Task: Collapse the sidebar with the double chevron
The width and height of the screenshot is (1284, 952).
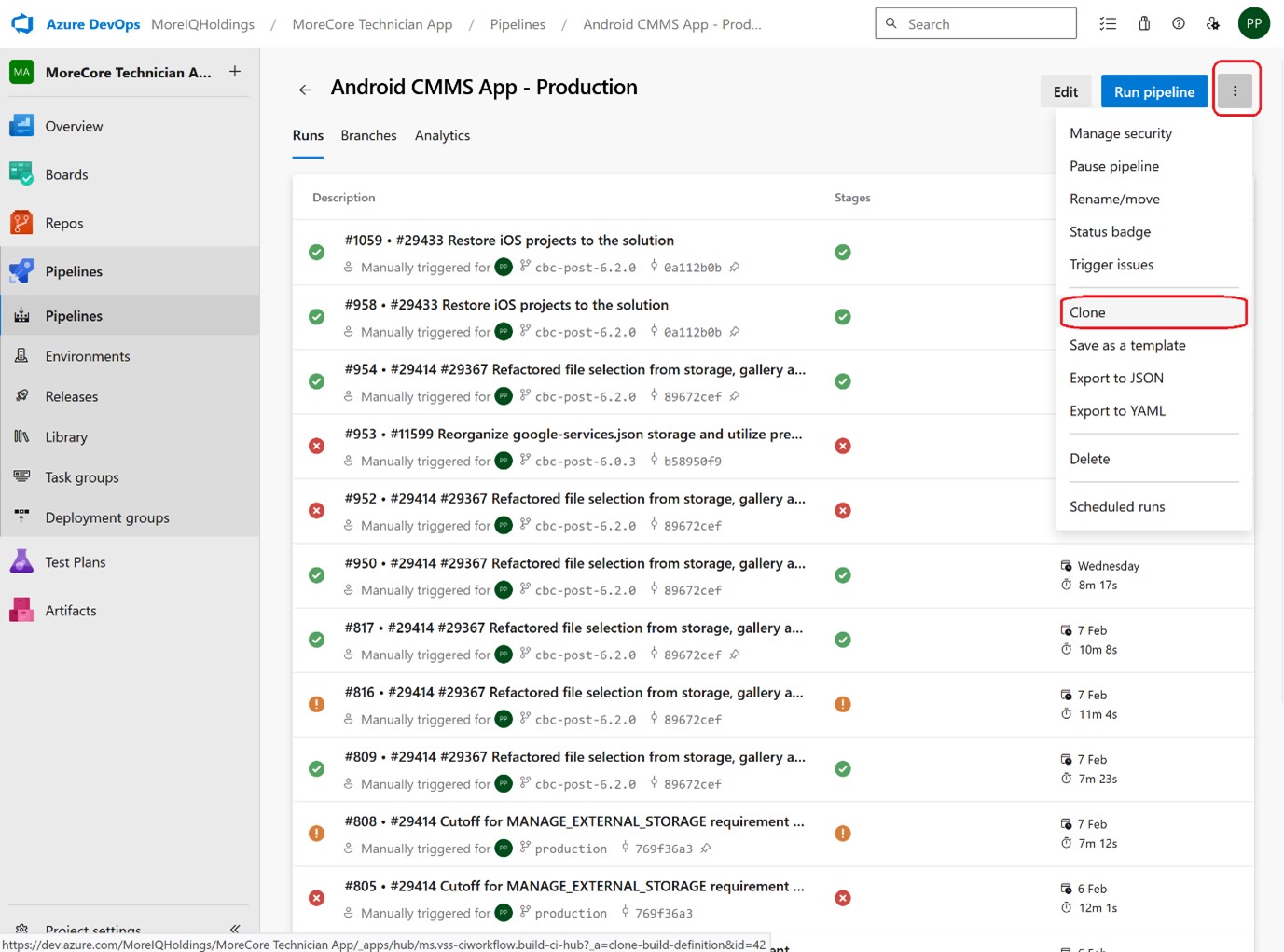Action: [x=235, y=929]
